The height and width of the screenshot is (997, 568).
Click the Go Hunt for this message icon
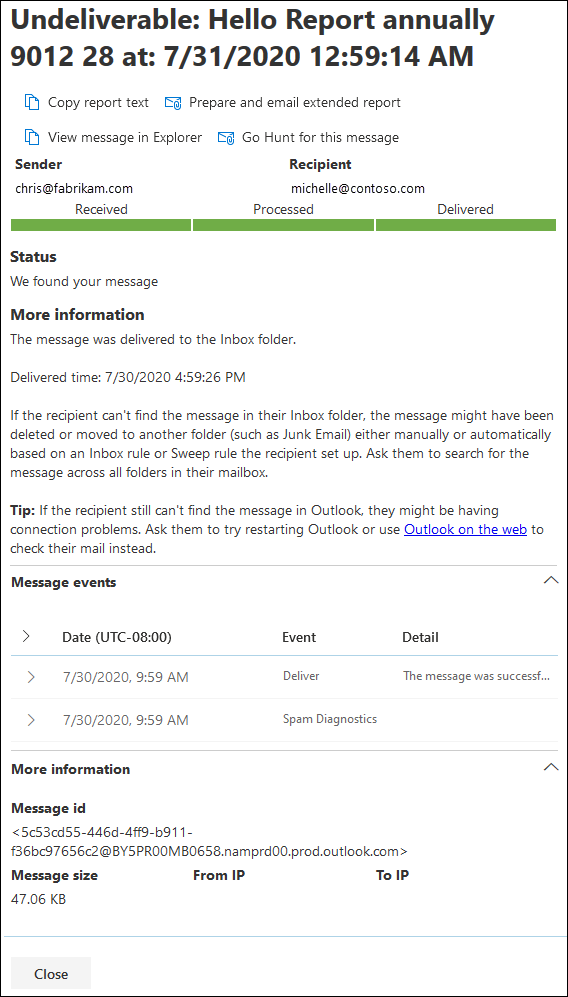click(x=226, y=138)
